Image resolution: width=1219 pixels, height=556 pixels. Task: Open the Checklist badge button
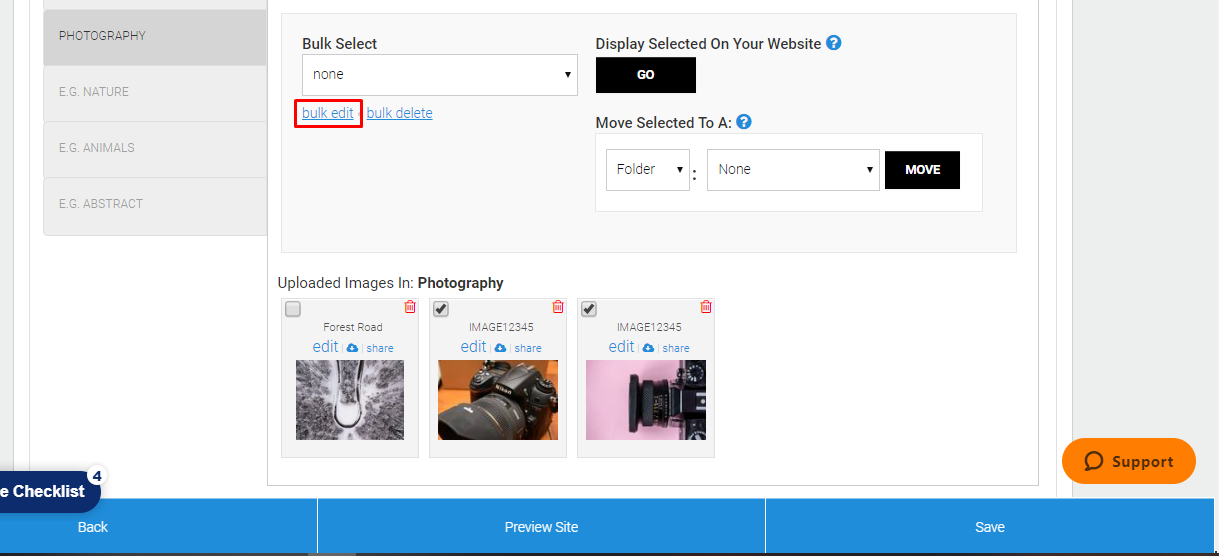point(48,491)
